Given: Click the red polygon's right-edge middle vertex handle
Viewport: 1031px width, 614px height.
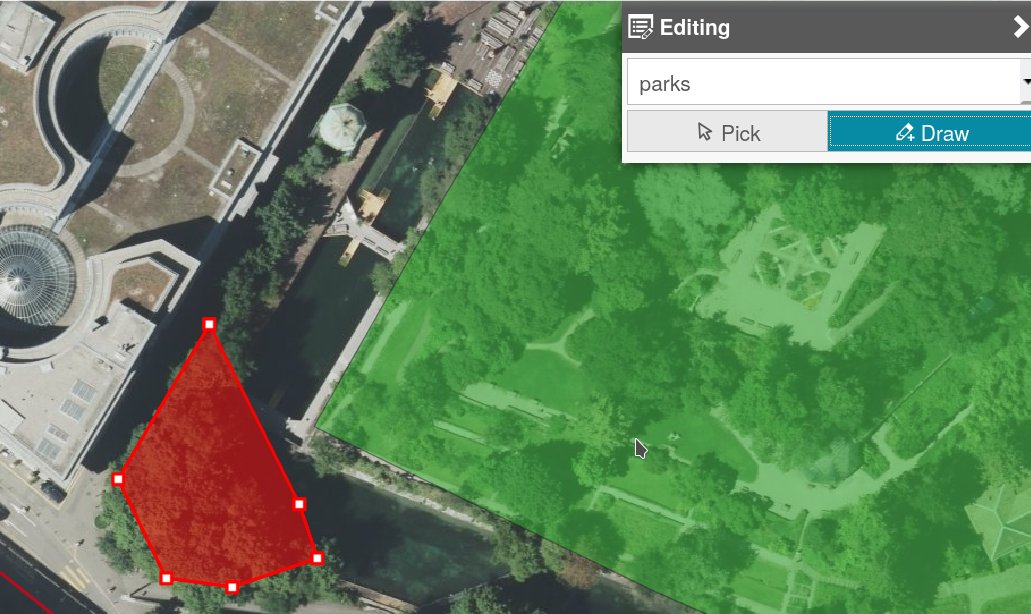Looking at the screenshot, I should pos(299,504).
